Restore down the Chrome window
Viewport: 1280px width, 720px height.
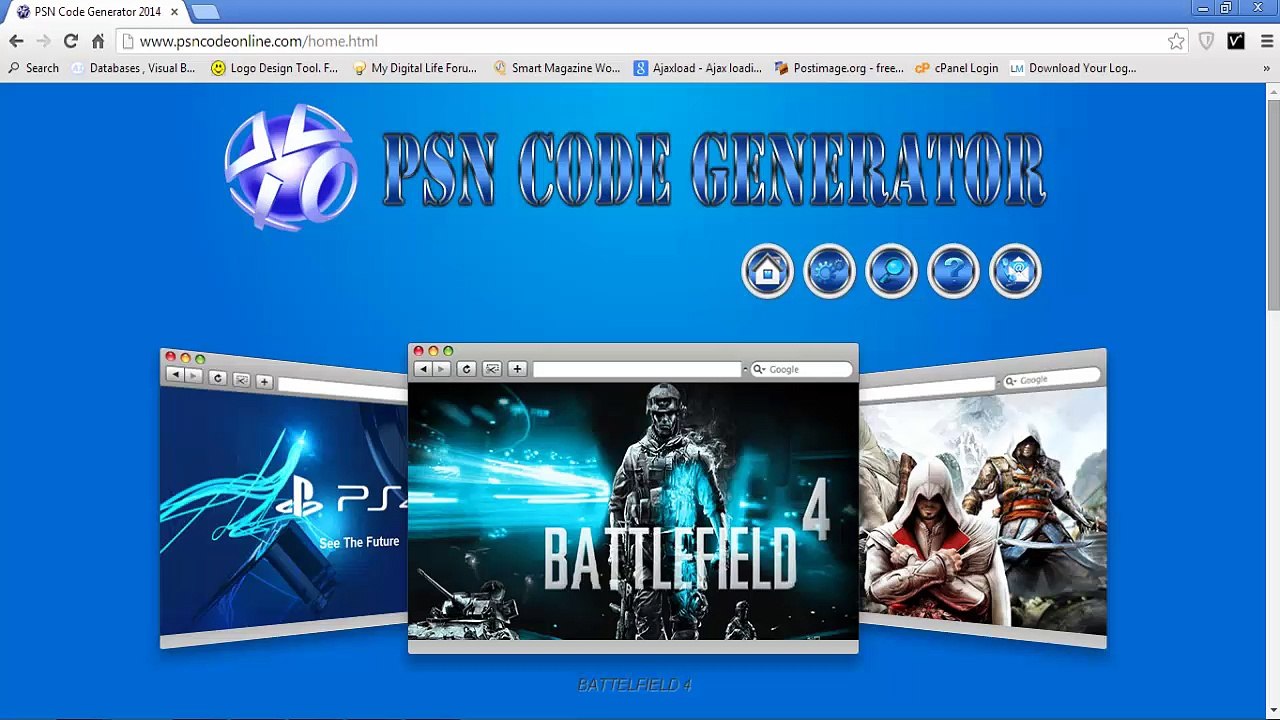coord(1226,8)
